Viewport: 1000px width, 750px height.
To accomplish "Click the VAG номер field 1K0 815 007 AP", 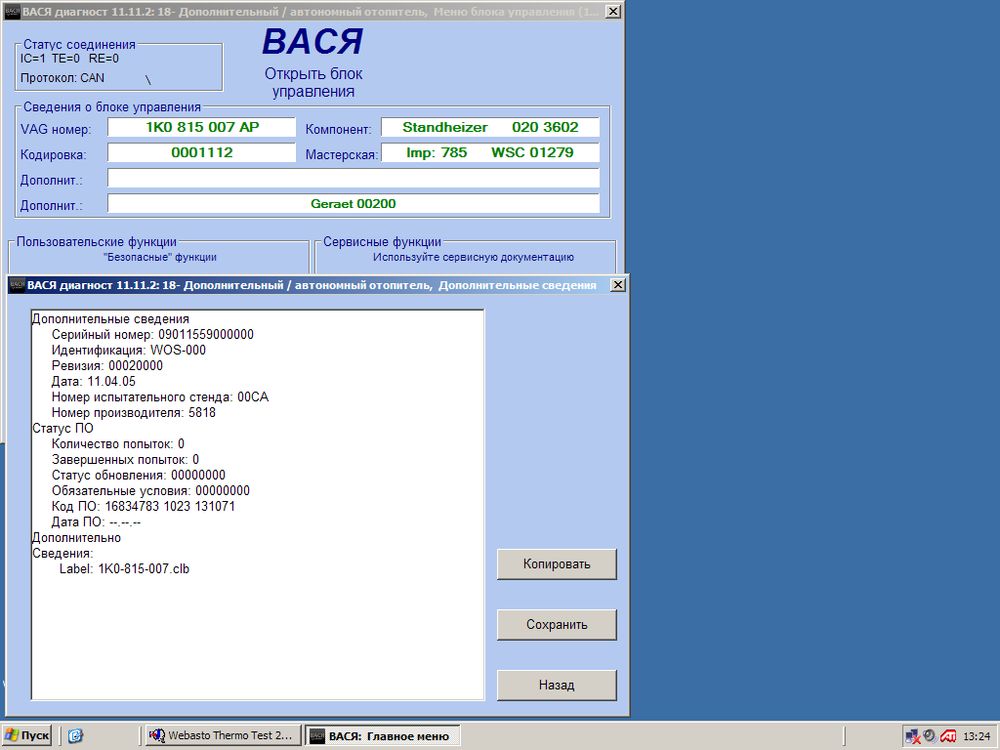I will click(202, 127).
